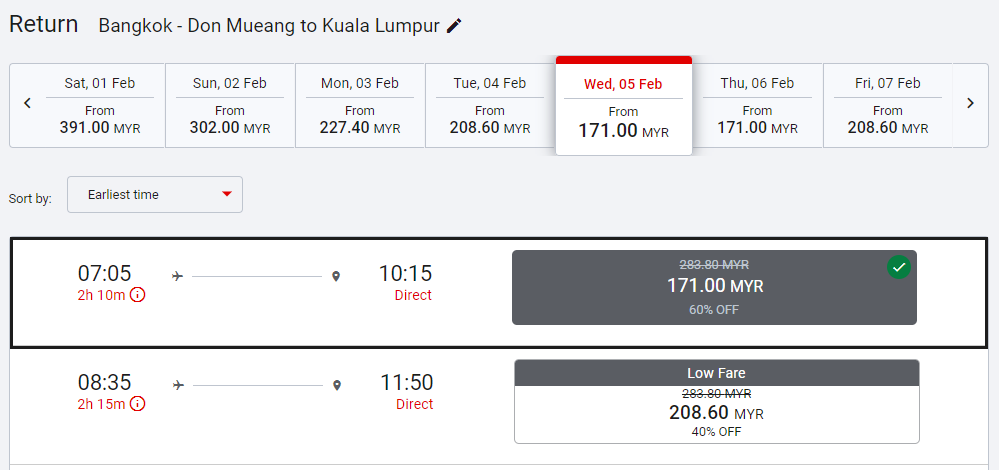Open the Earliest time sort dropdown

pos(155,195)
